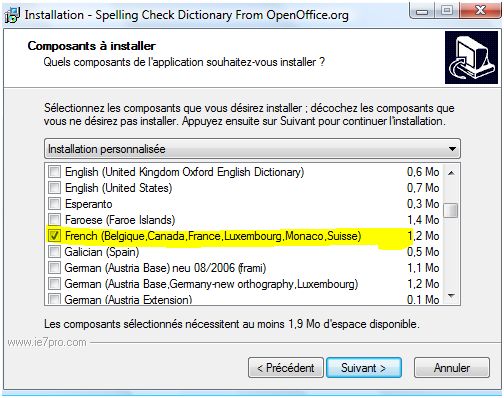Check the Faroese (Faroe Islands) box

54,220
